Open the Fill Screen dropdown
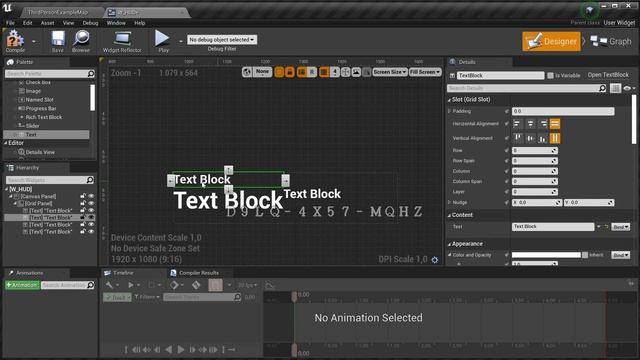 click(x=425, y=72)
